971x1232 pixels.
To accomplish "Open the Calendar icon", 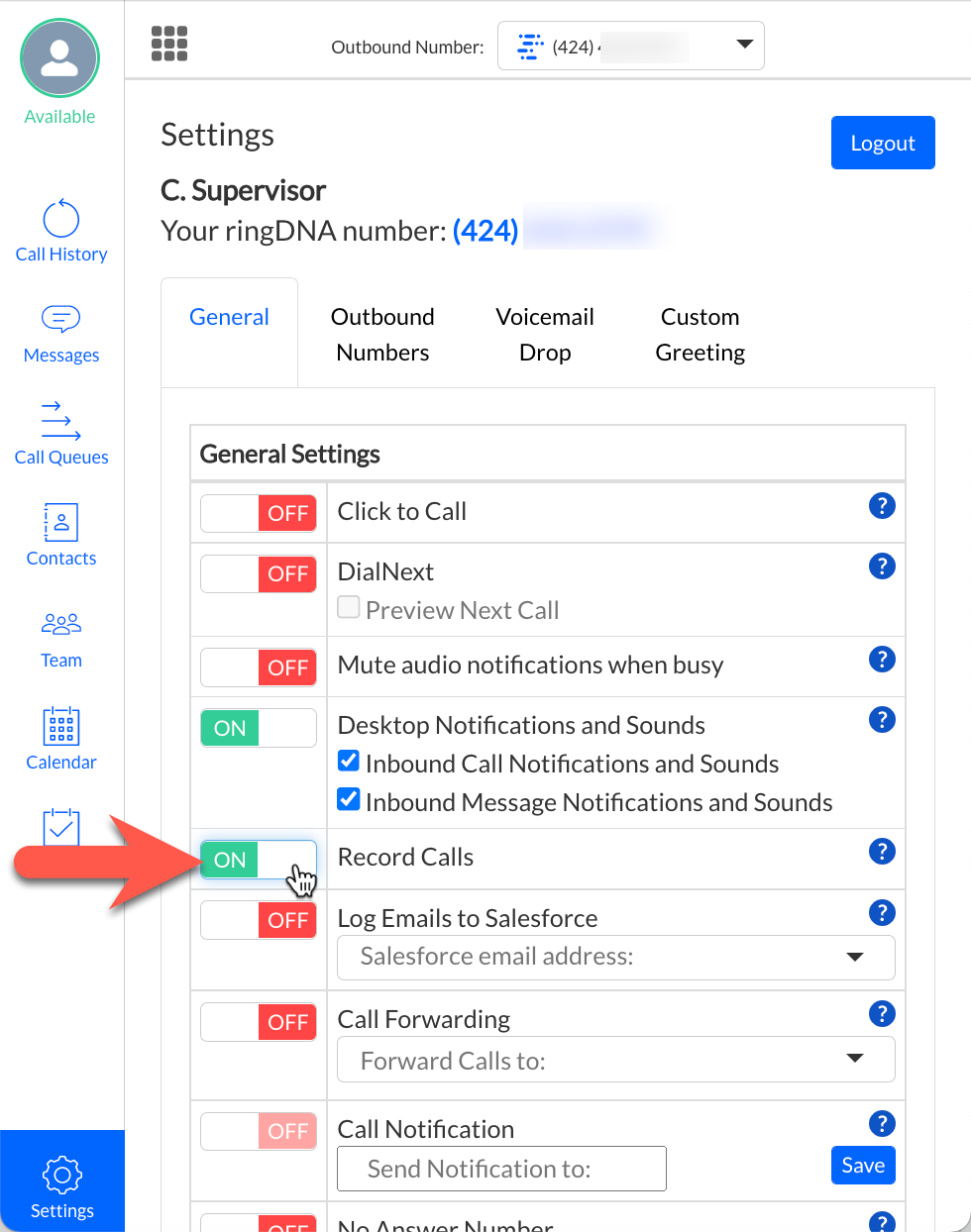I will (x=60, y=739).
